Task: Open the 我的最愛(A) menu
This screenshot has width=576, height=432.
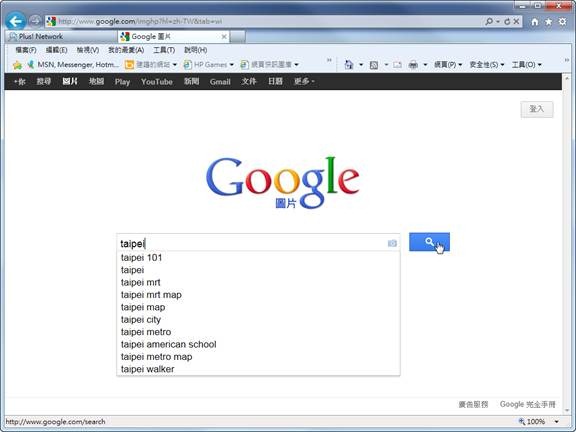Action: 126,50
